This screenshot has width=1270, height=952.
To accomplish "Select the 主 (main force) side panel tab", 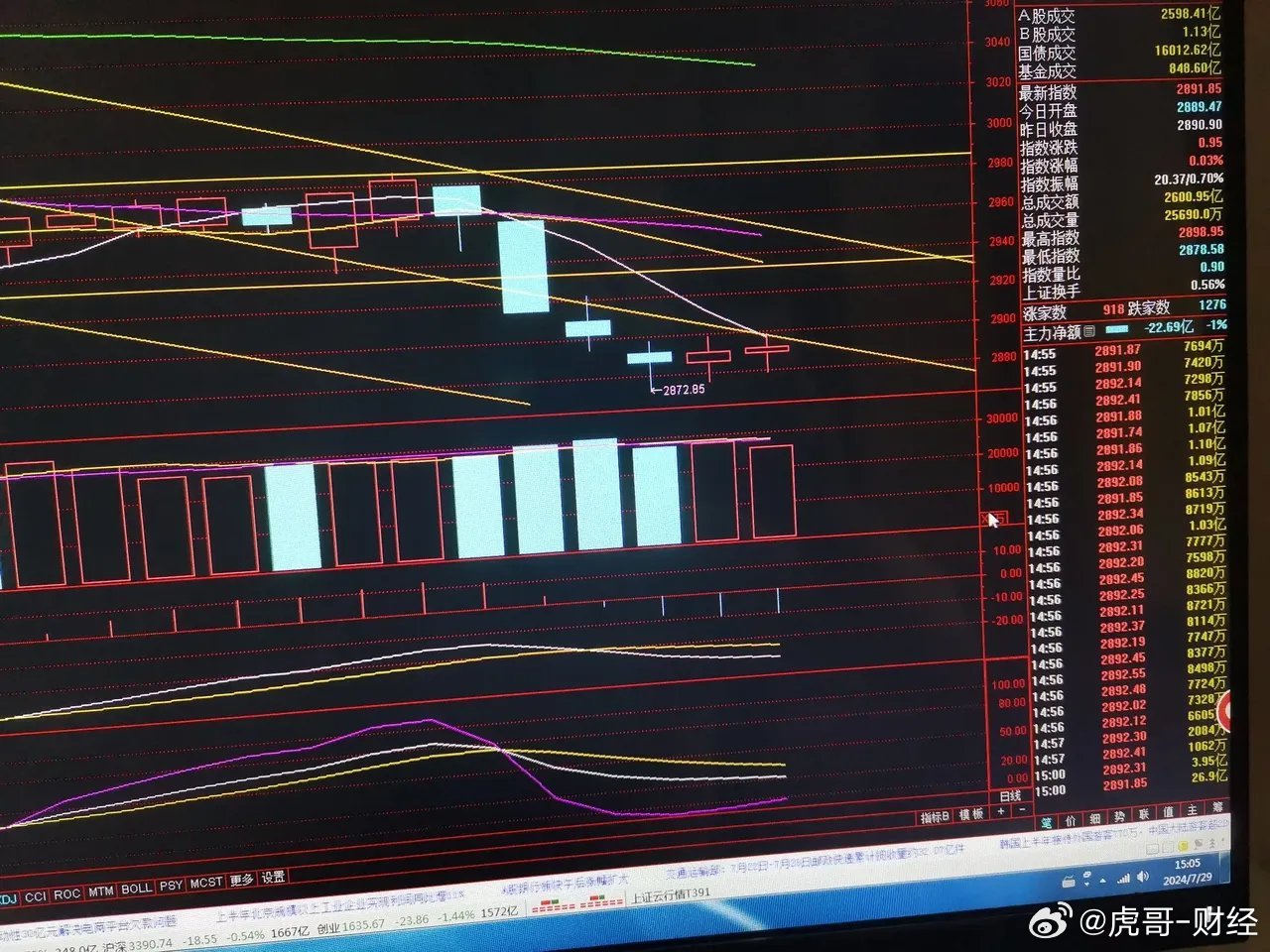I will point(1193,810).
